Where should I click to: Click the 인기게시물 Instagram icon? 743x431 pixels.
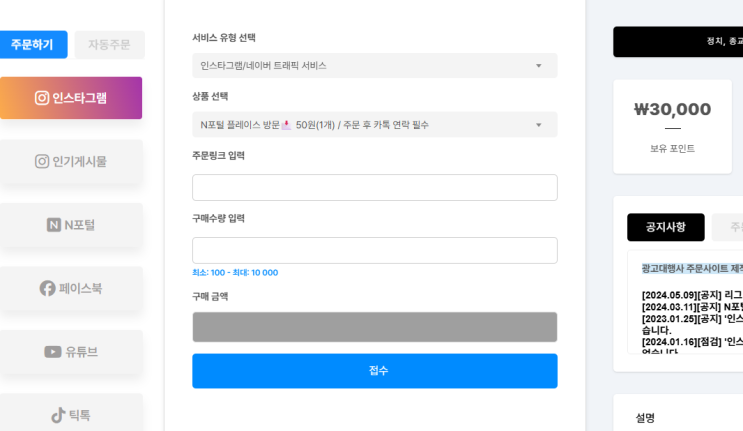coord(42,161)
